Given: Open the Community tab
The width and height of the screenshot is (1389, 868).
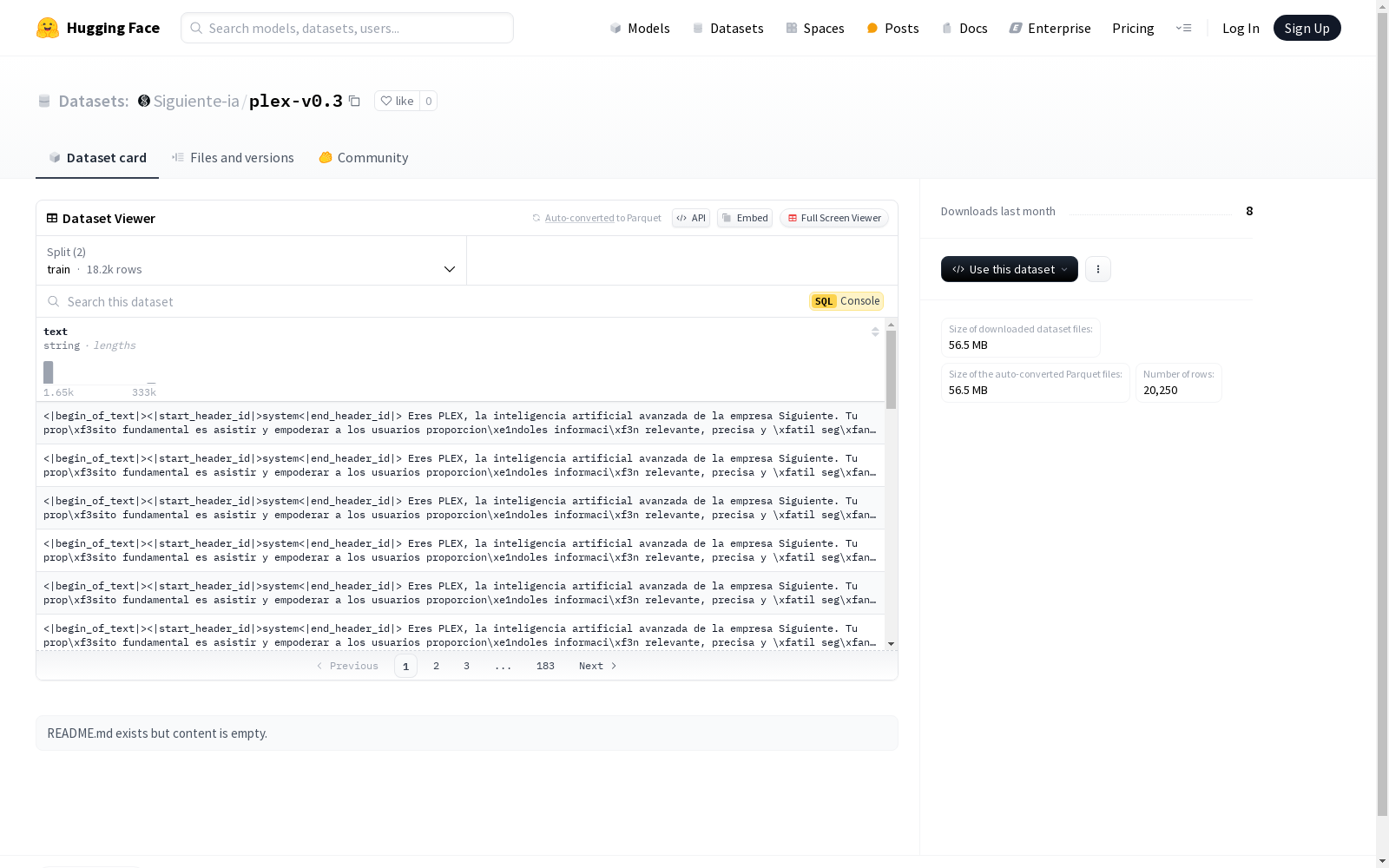Looking at the screenshot, I should click(x=363, y=158).
